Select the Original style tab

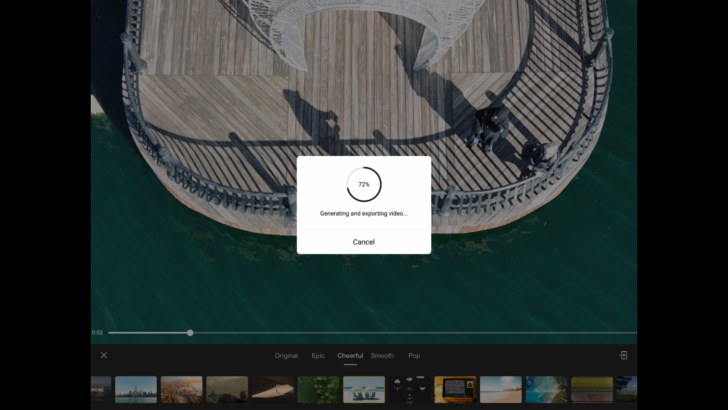click(x=286, y=356)
